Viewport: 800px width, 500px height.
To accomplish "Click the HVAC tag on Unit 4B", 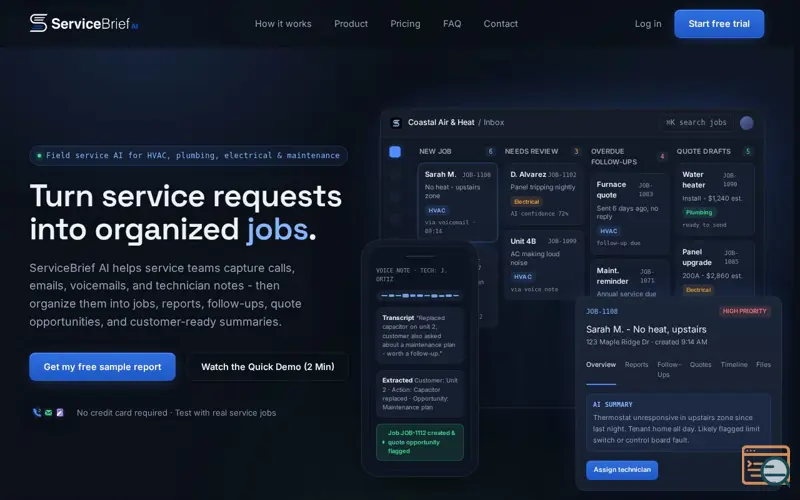I will click(522, 277).
